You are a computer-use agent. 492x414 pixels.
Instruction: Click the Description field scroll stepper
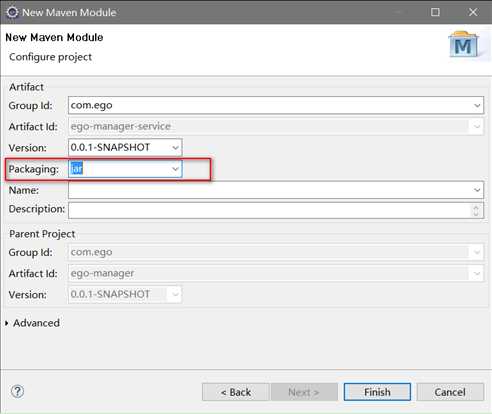[x=476, y=210]
